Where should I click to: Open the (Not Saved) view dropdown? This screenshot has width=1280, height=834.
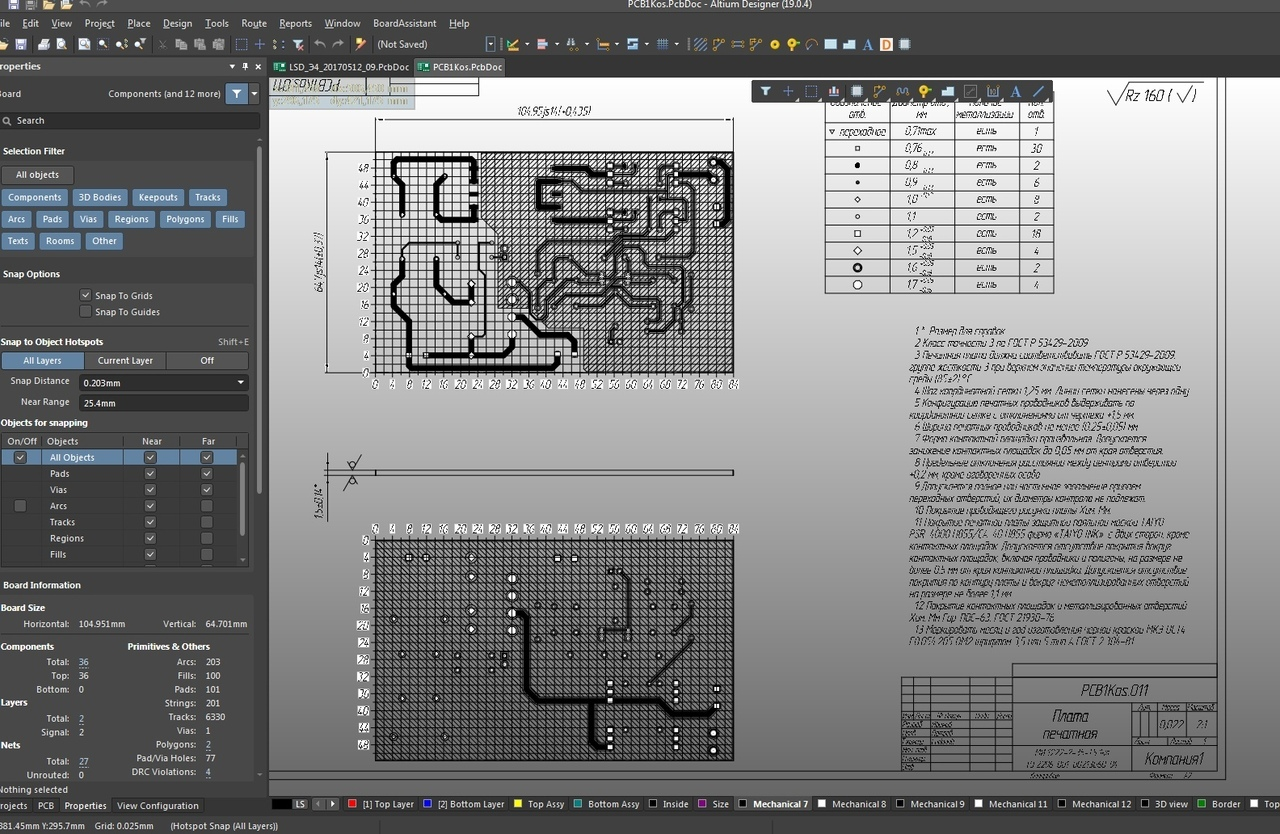coord(490,44)
